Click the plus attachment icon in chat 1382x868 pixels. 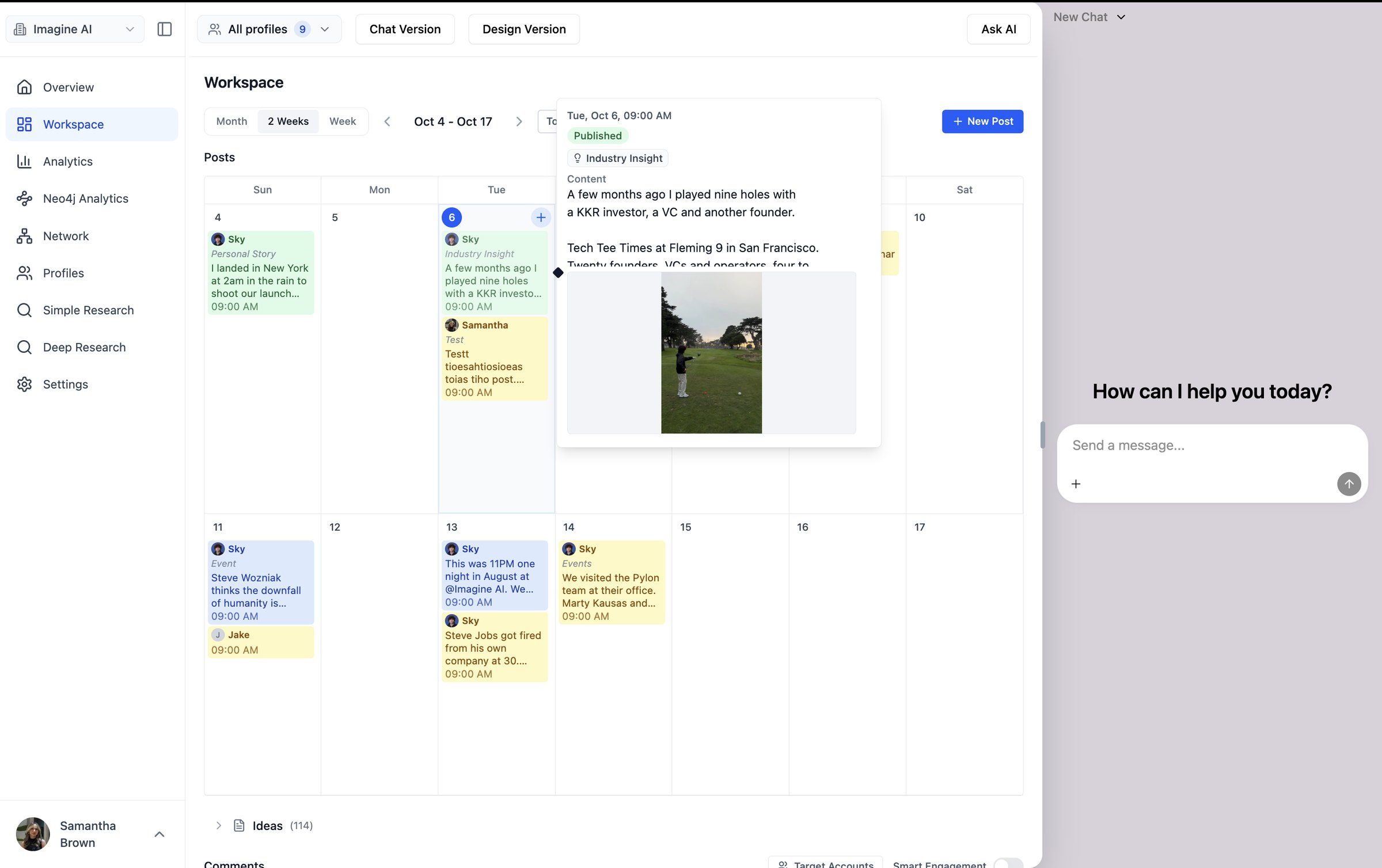1076,484
